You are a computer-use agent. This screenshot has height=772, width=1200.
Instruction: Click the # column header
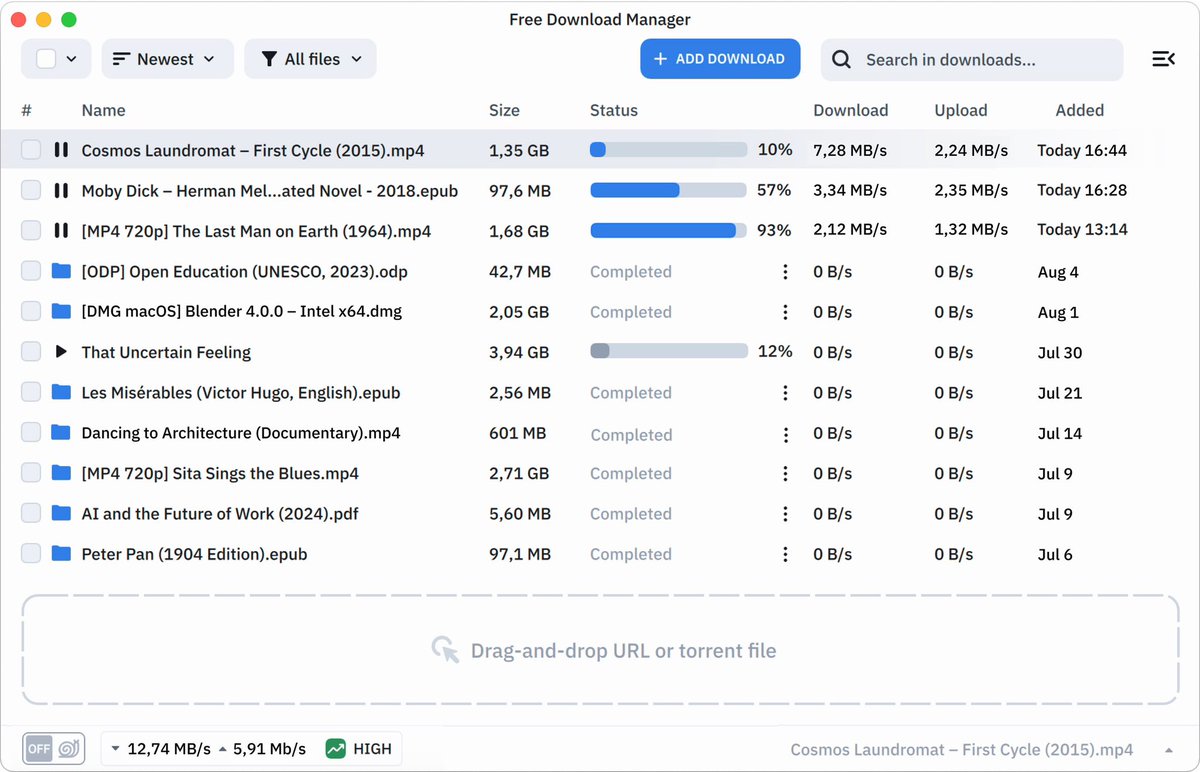point(27,110)
